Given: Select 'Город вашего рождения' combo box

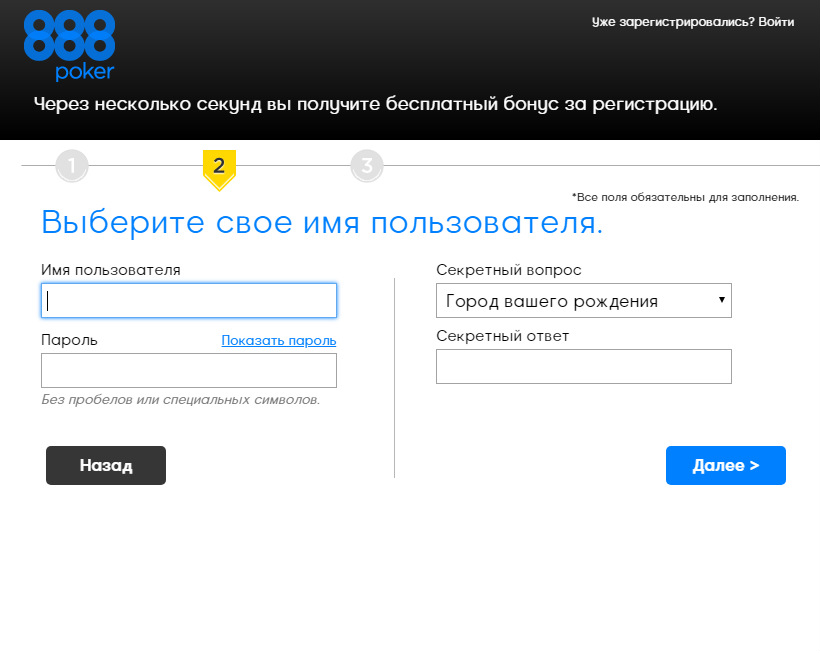Looking at the screenshot, I should pyautogui.click(x=583, y=300).
